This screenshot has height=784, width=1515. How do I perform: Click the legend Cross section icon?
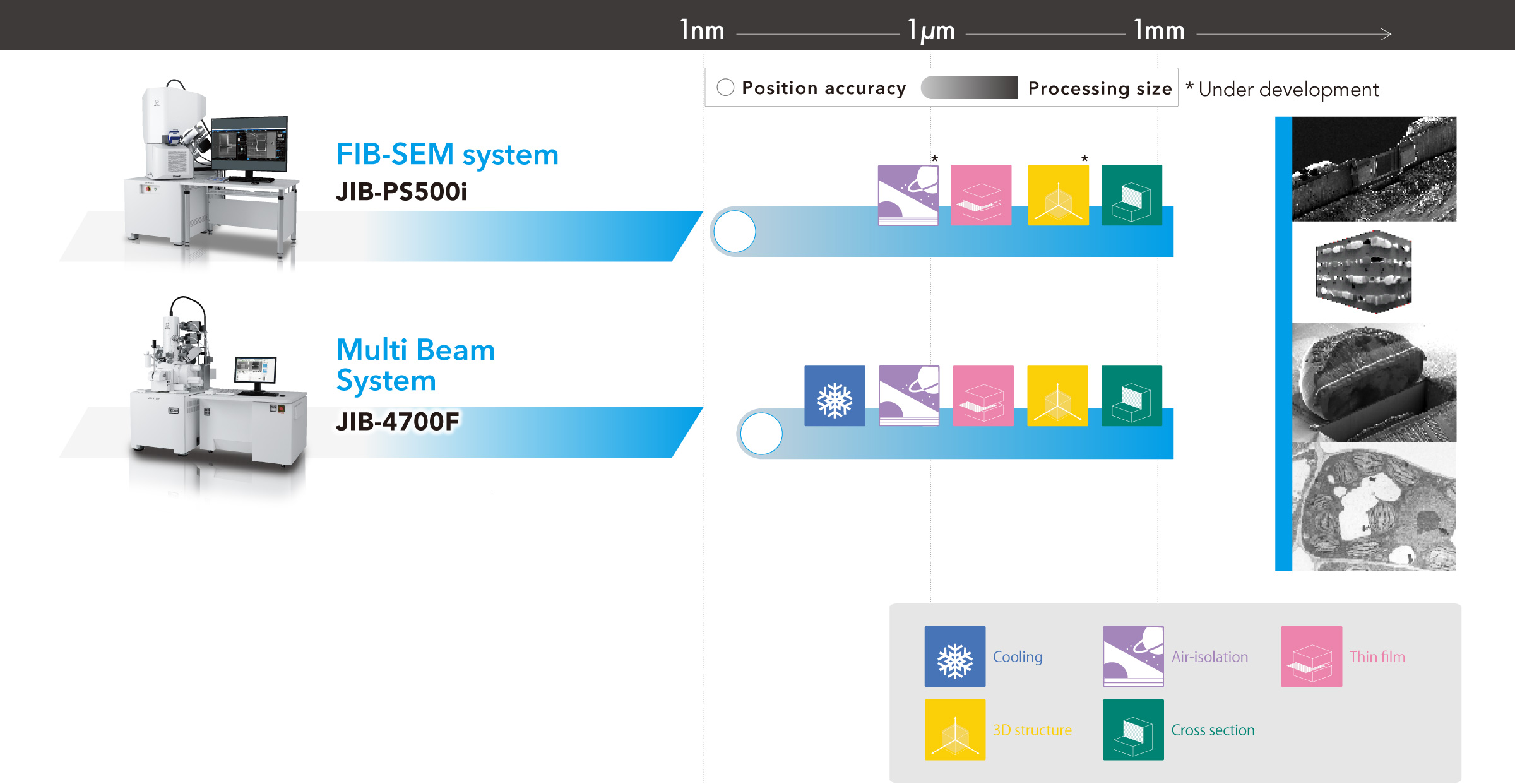click(x=1133, y=730)
